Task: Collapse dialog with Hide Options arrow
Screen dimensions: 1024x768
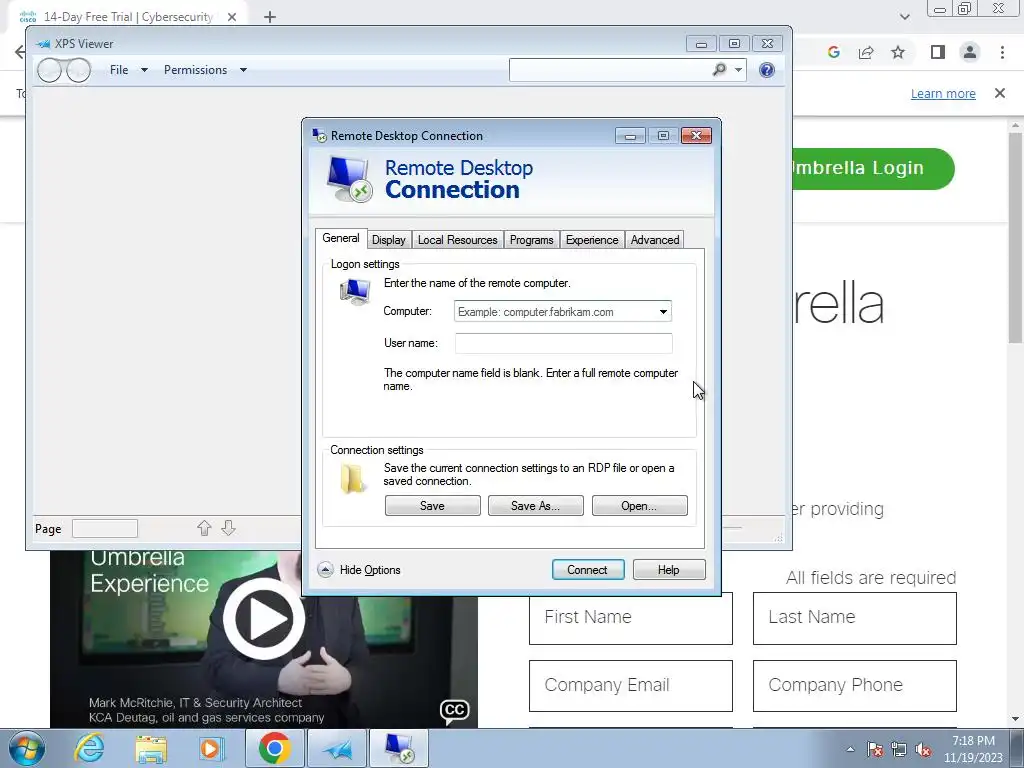Action: click(325, 569)
